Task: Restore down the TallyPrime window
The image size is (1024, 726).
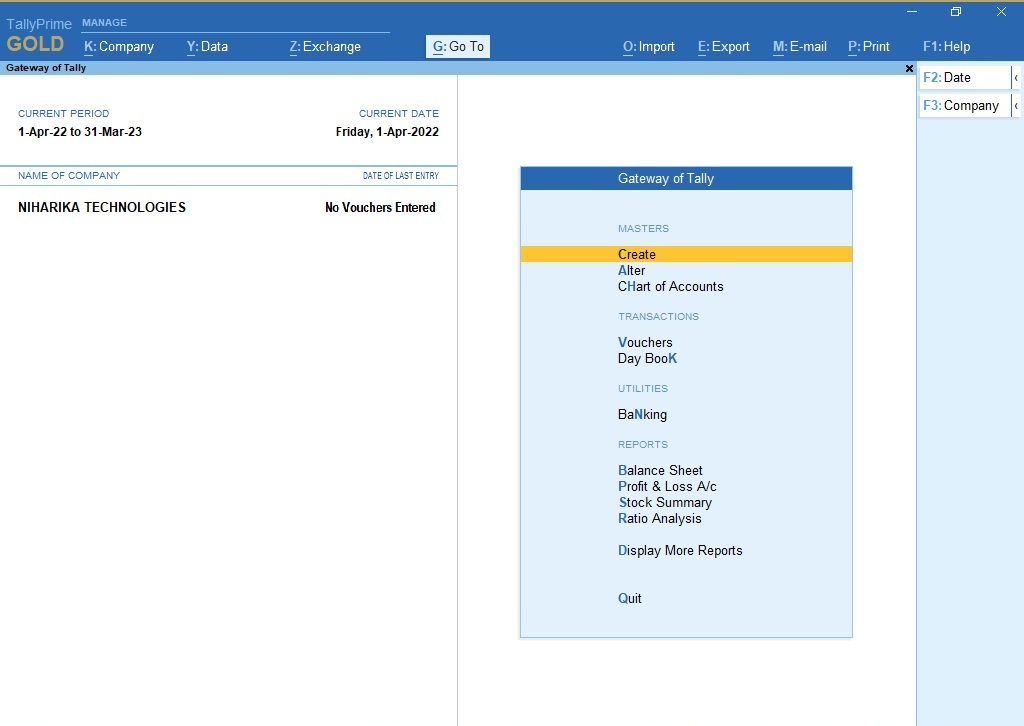Action: coord(956,12)
